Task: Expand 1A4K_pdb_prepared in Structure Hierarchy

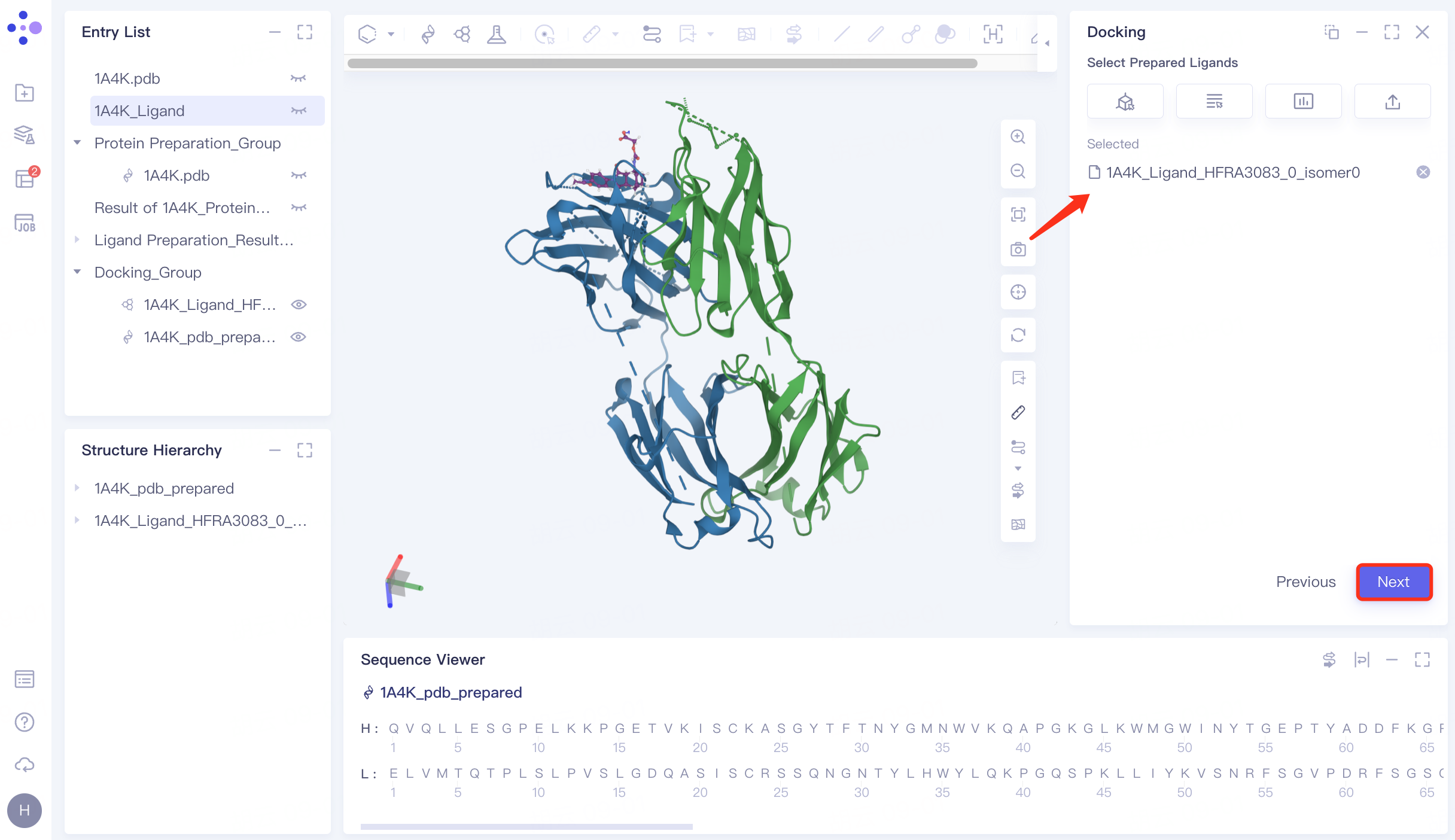Action: (x=77, y=488)
